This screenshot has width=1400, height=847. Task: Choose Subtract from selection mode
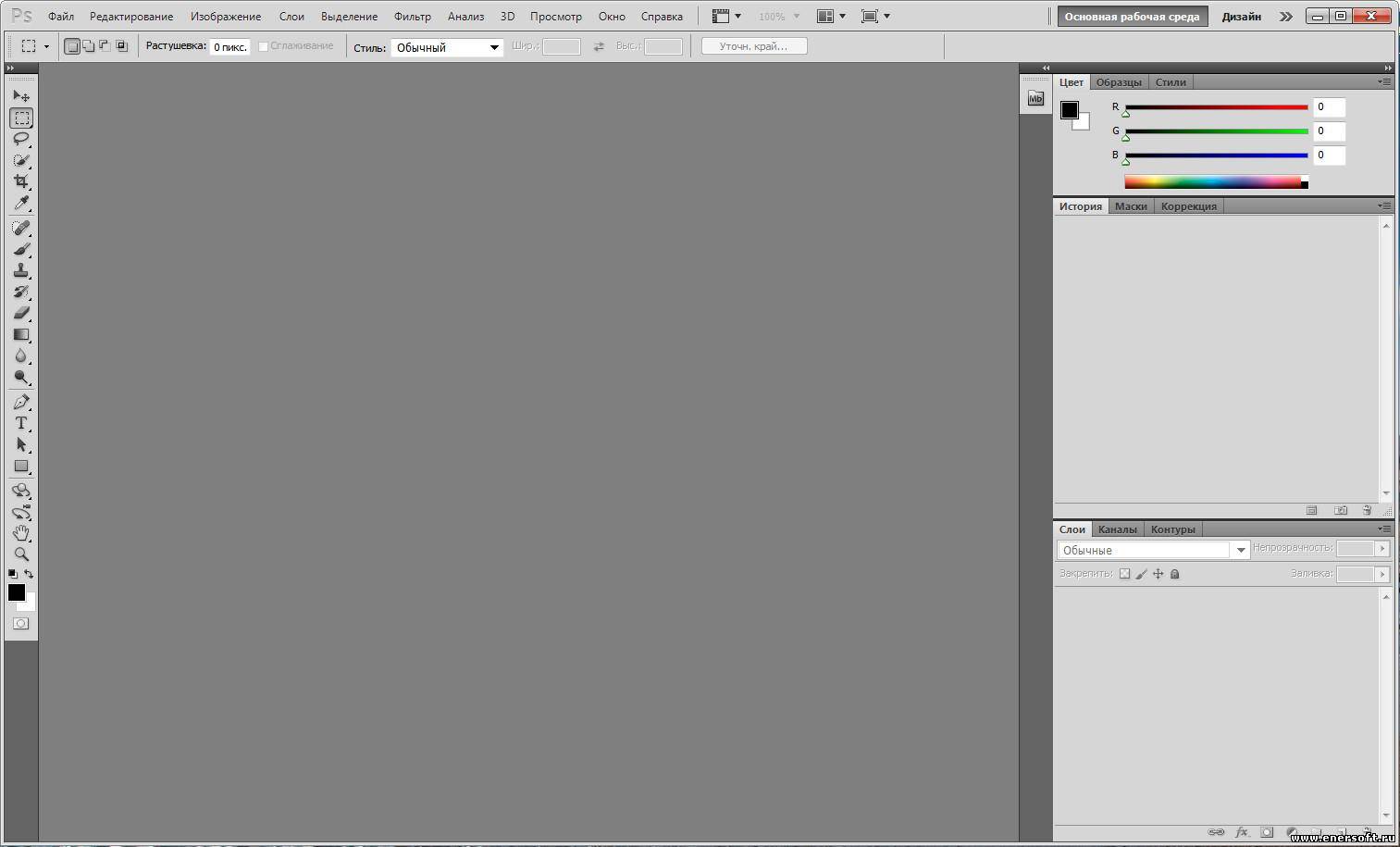pyautogui.click(x=104, y=46)
